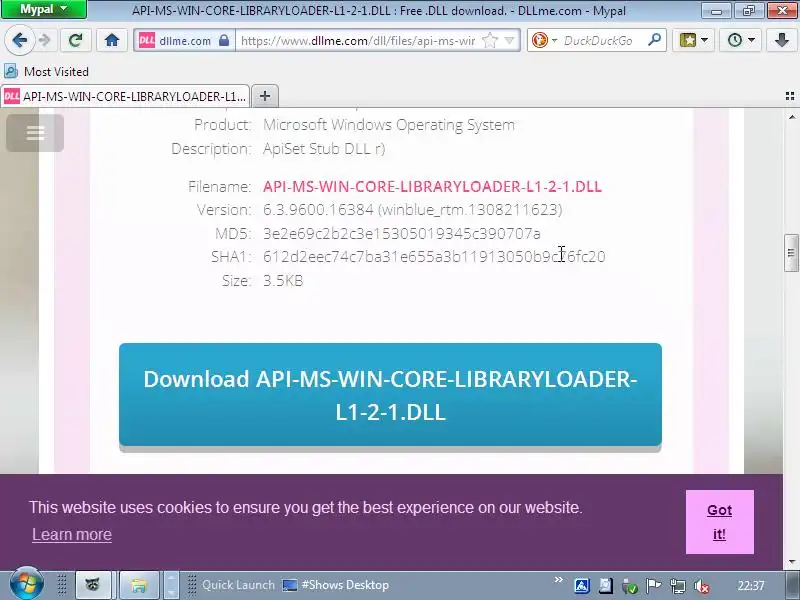800x600 pixels.
Task: Select the API-MS-WIN-CORE-LIBRARYLOADER tab
Action: pos(125,96)
